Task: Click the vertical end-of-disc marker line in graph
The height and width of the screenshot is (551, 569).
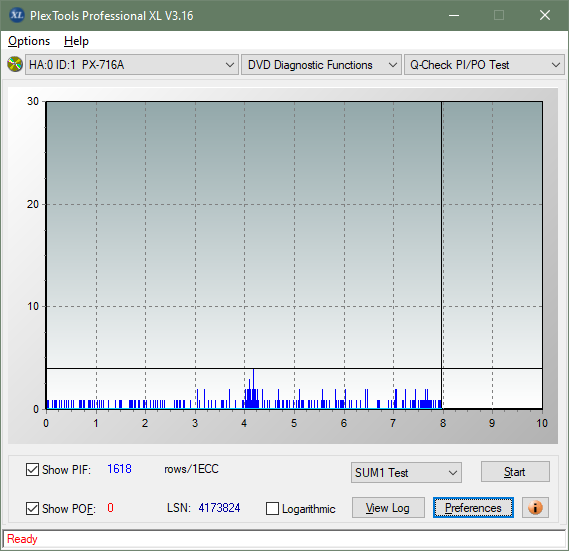Action: click(x=442, y=255)
